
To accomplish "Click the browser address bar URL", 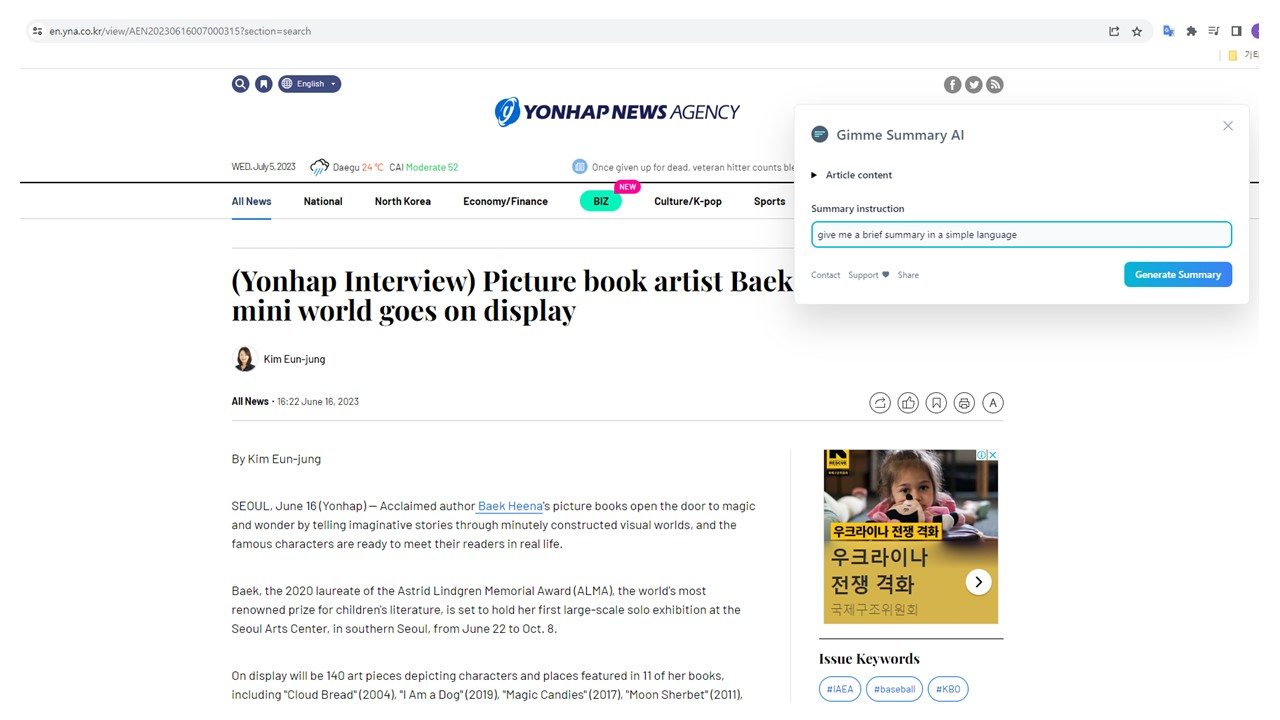I will coord(180,31).
